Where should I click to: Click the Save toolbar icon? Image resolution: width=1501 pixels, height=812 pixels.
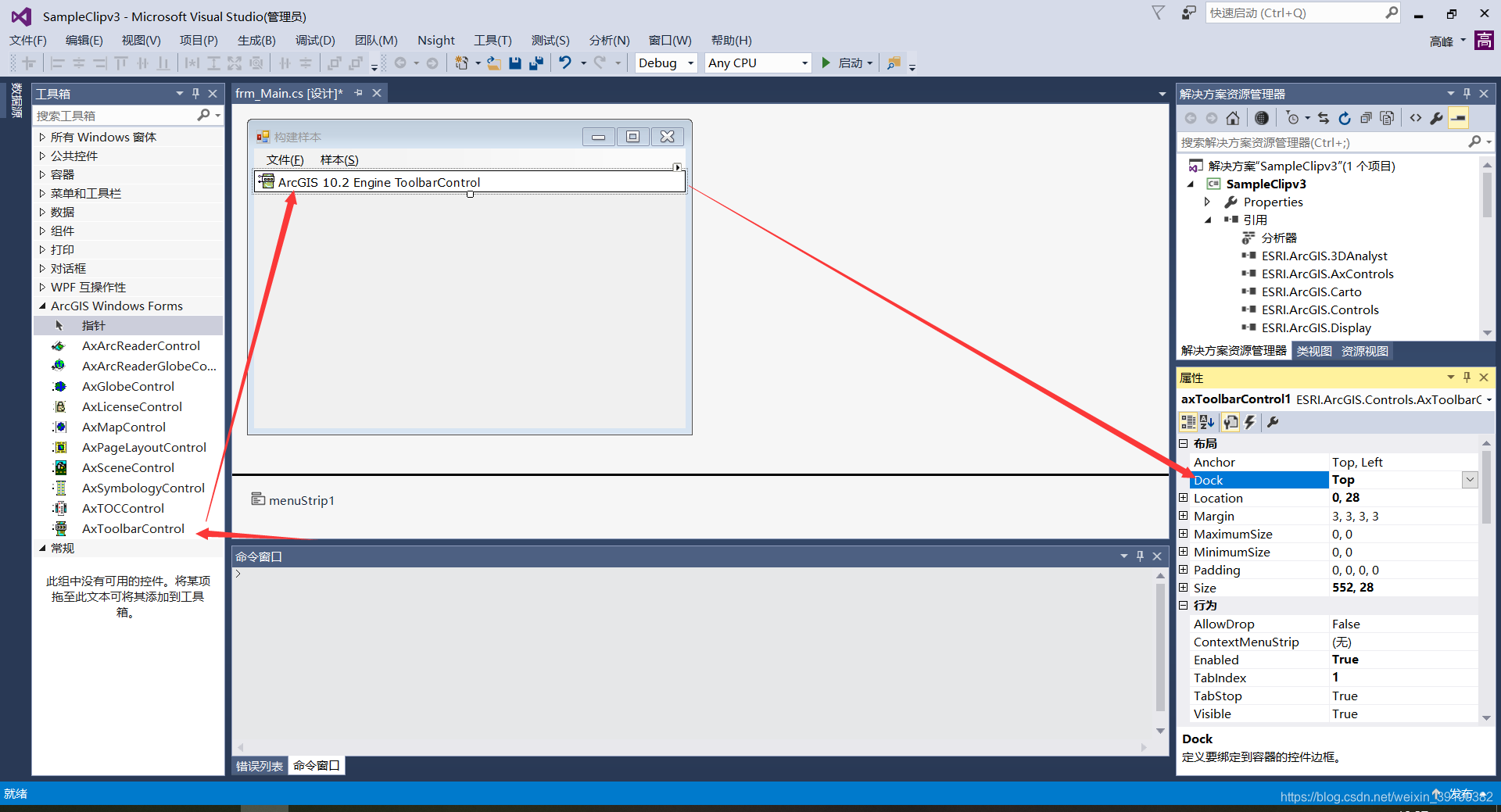[x=515, y=63]
